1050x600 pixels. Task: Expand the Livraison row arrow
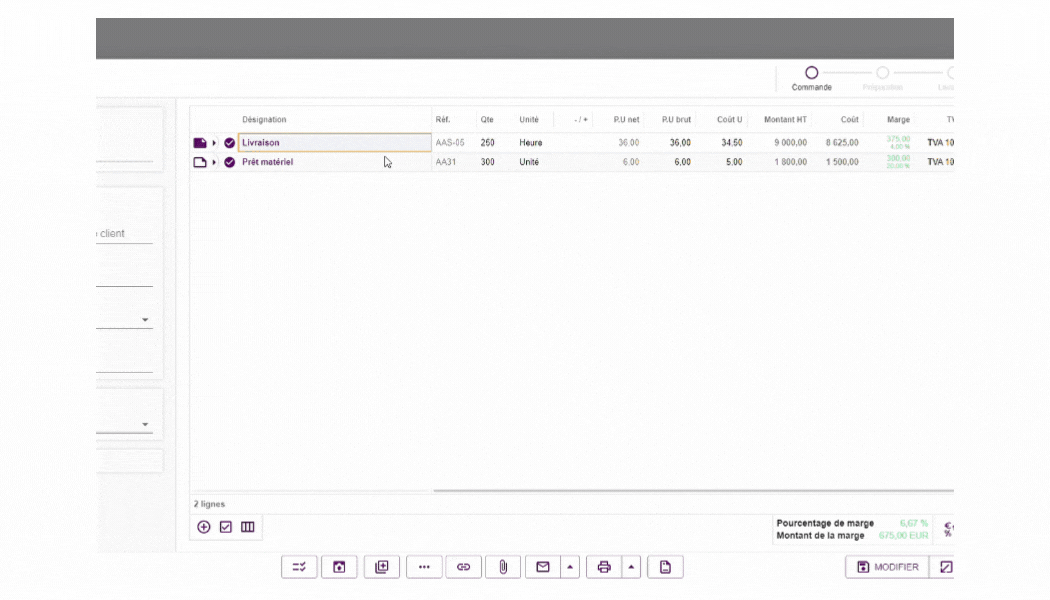(214, 143)
